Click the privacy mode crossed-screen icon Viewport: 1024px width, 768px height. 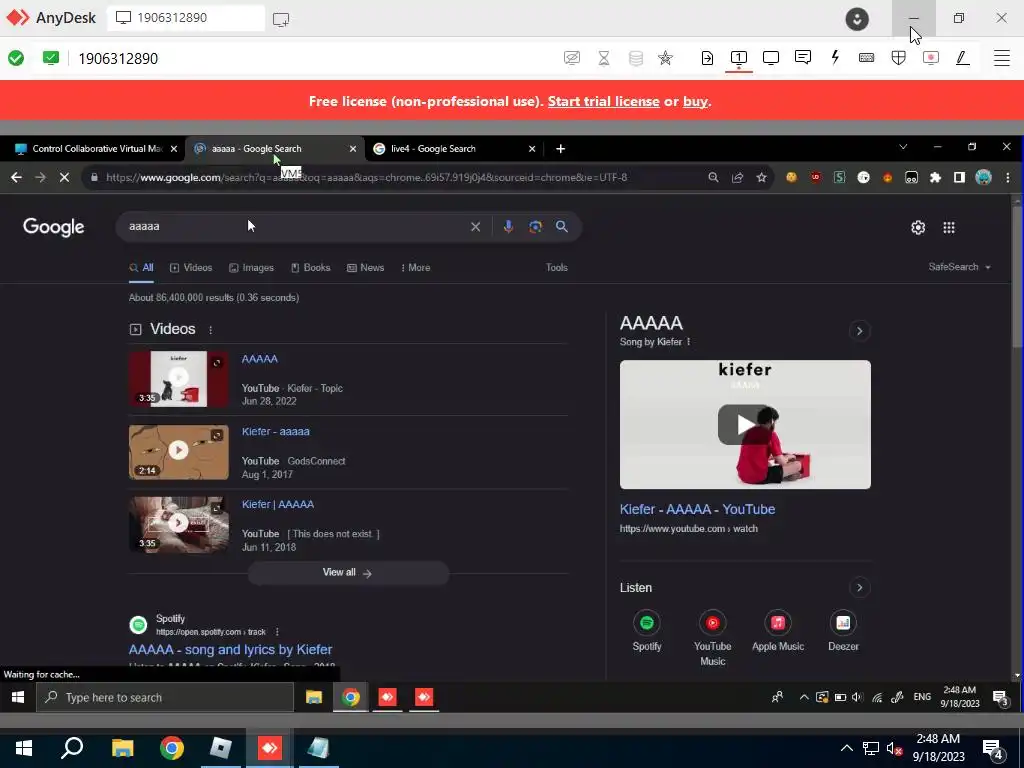click(571, 58)
